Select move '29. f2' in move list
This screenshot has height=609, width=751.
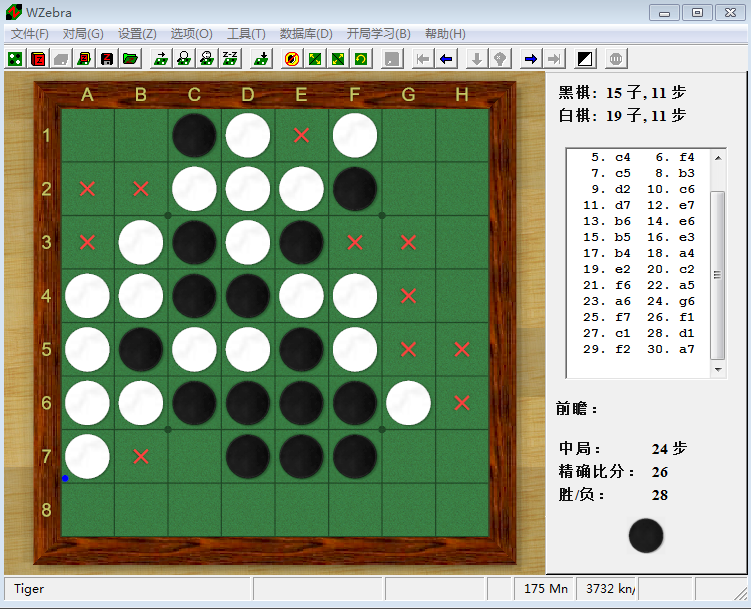pyautogui.click(x=607, y=349)
